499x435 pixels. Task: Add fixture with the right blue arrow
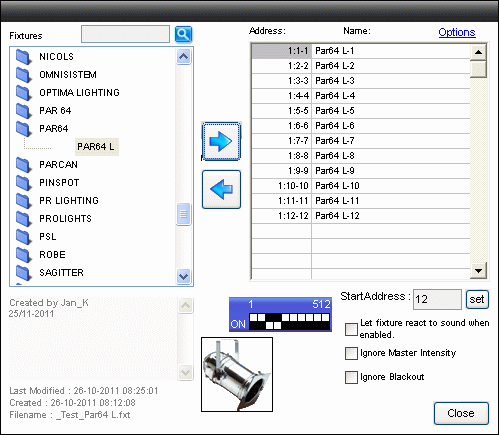click(221, 141)
